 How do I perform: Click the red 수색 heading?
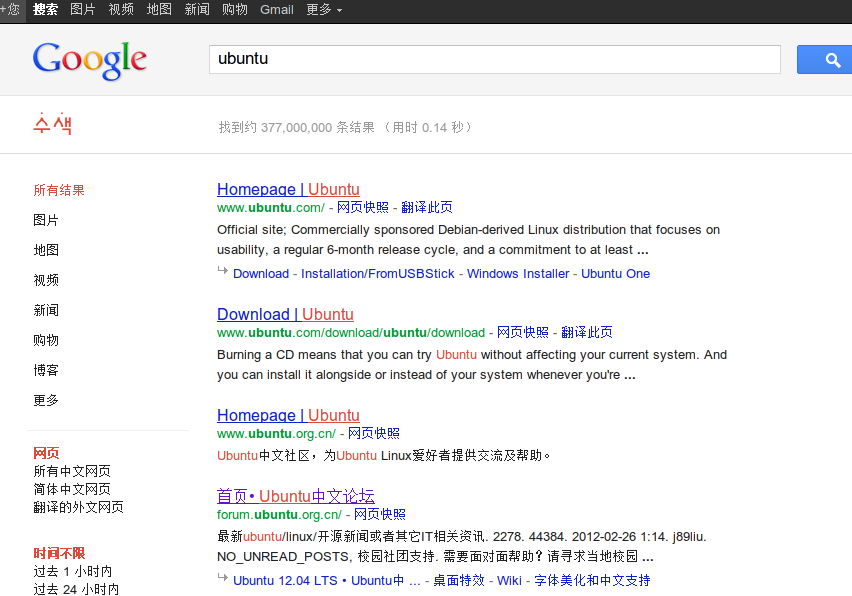[x=52, y=124]
